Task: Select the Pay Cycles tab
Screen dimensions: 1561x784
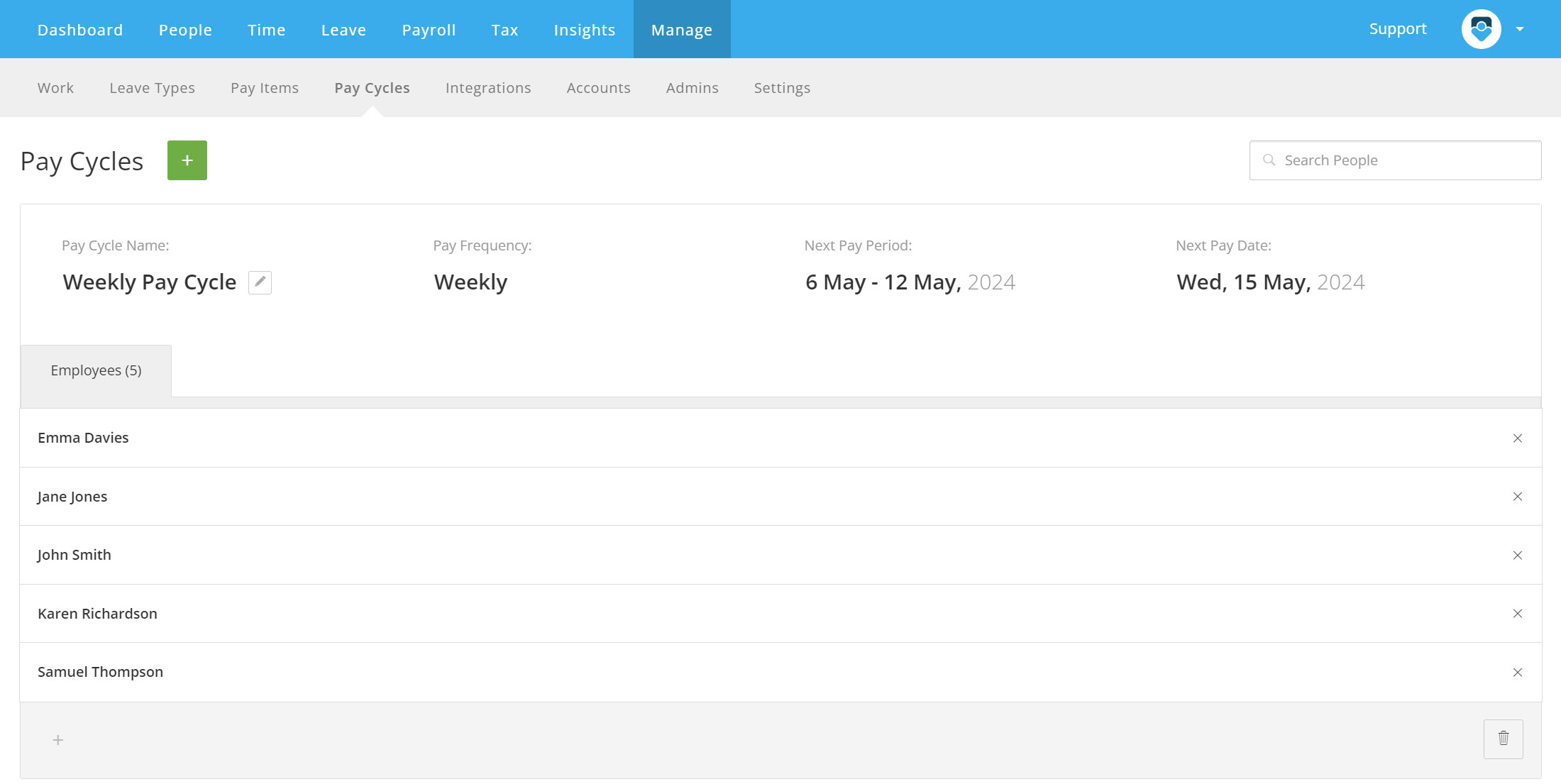Action: [372, 88]
